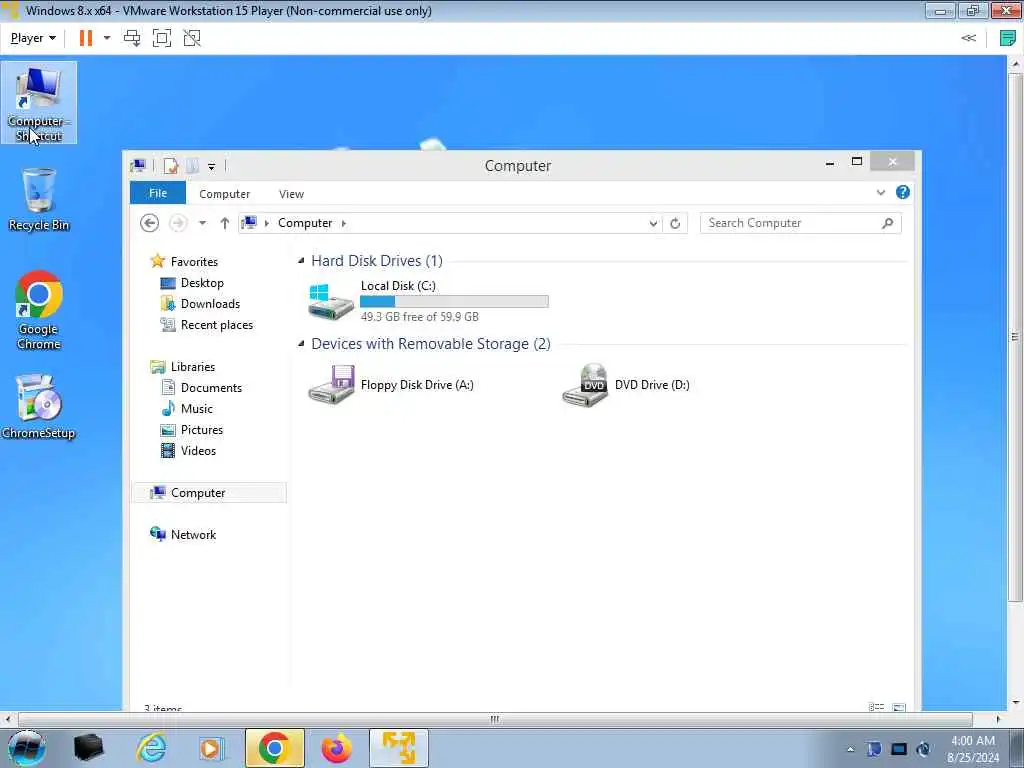Image resolution: width=1024 pixels, height=768 pixels.
Task: Select Floppy Disk Drive (A:)
Action: (392, 385)
